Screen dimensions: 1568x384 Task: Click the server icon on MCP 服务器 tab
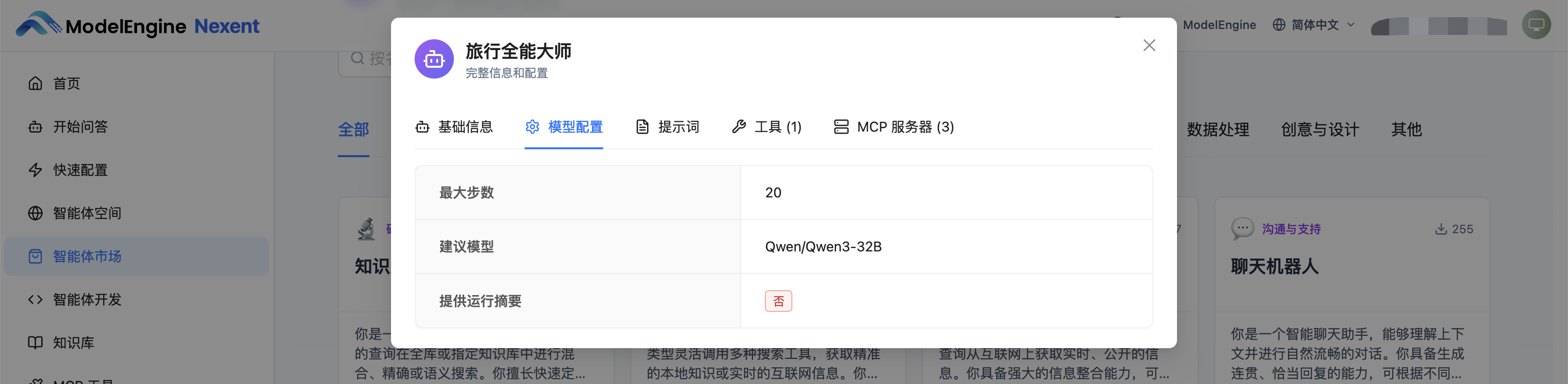(x=841, y=127)
